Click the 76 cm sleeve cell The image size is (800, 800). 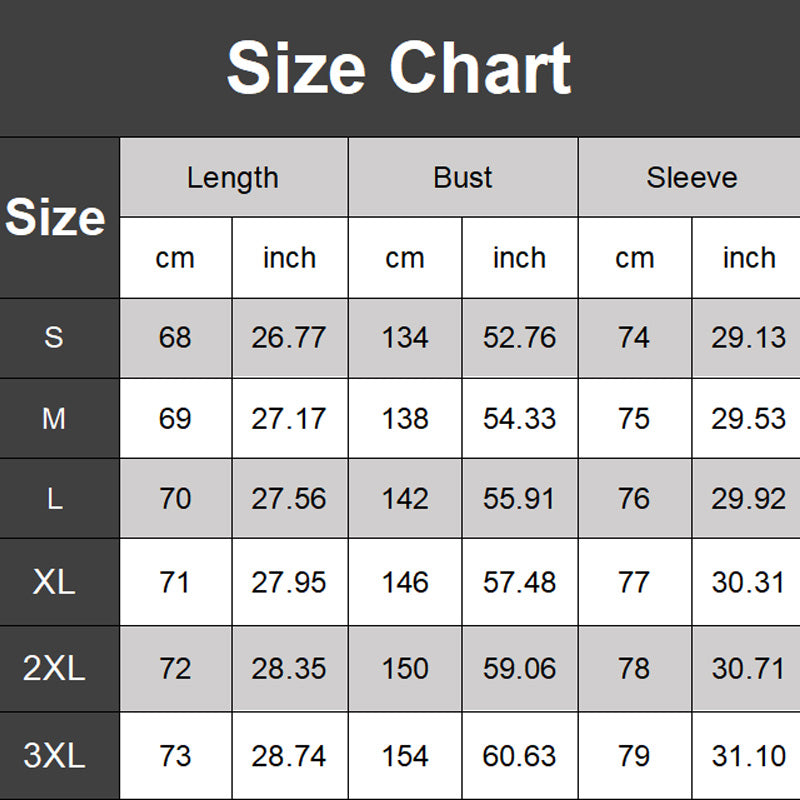[634, 498]
